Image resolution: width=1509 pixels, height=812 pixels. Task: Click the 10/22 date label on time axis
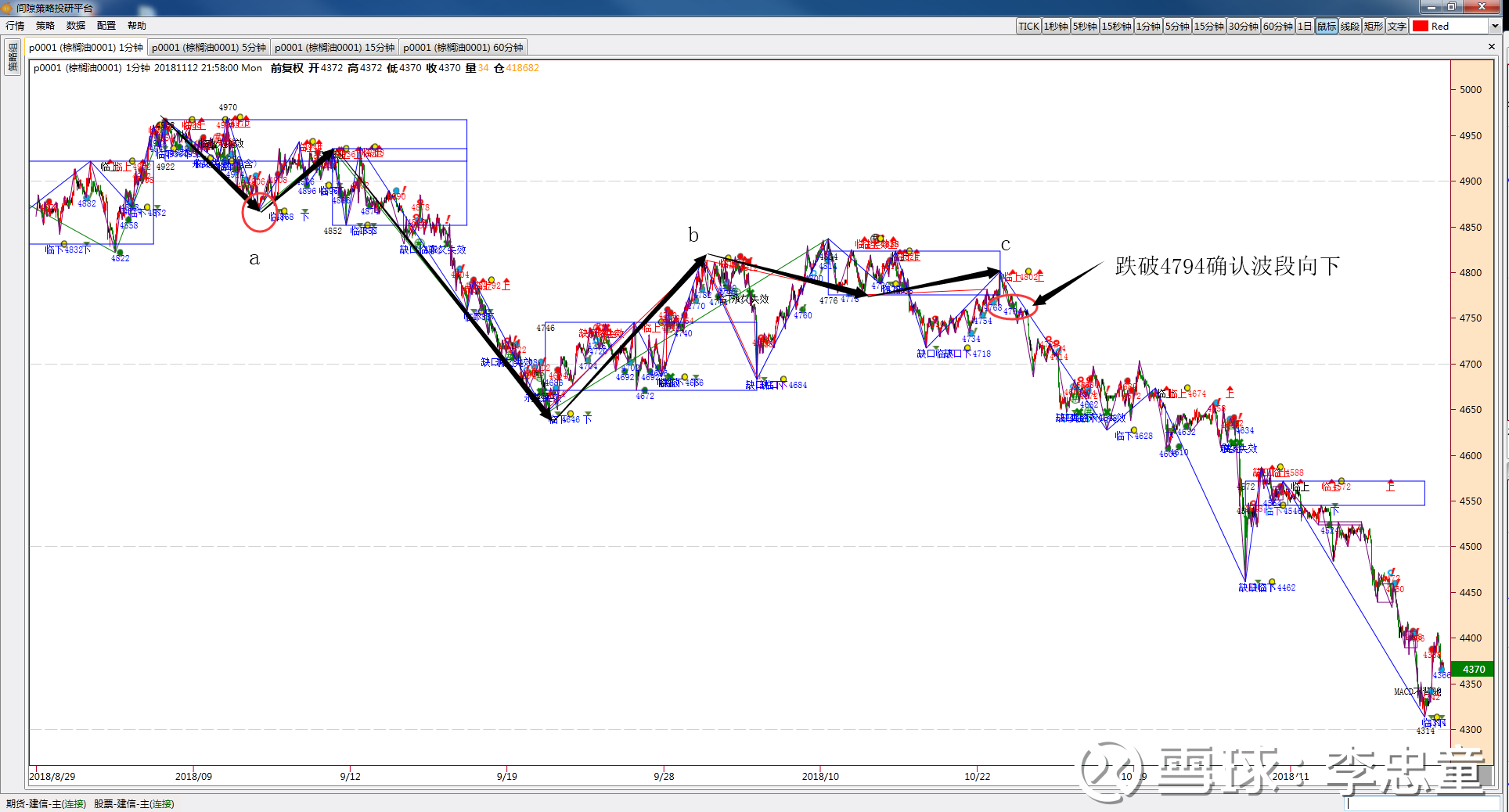pos(977,777)
